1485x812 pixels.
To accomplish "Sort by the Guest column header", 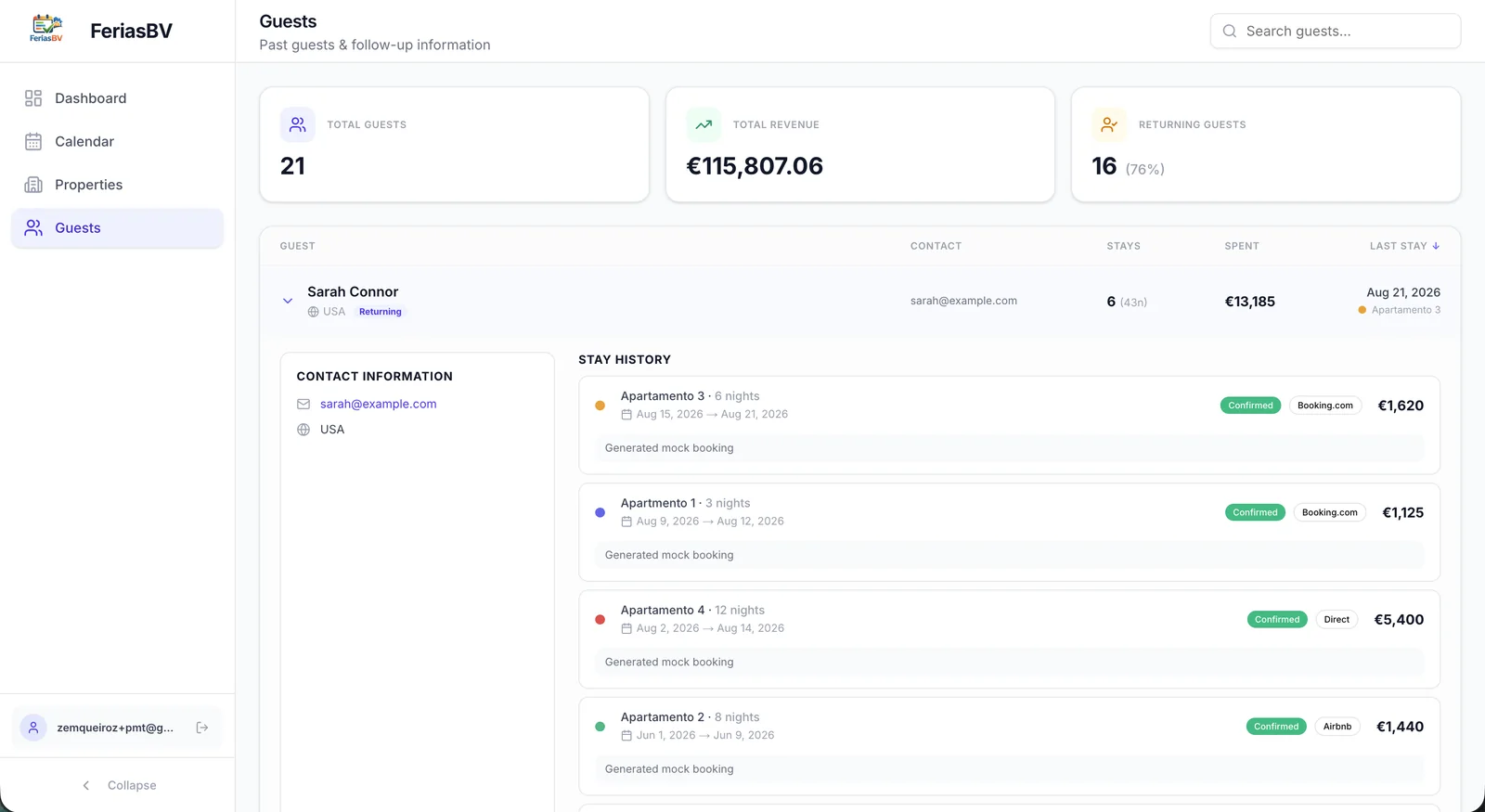I will coord(297,246).
